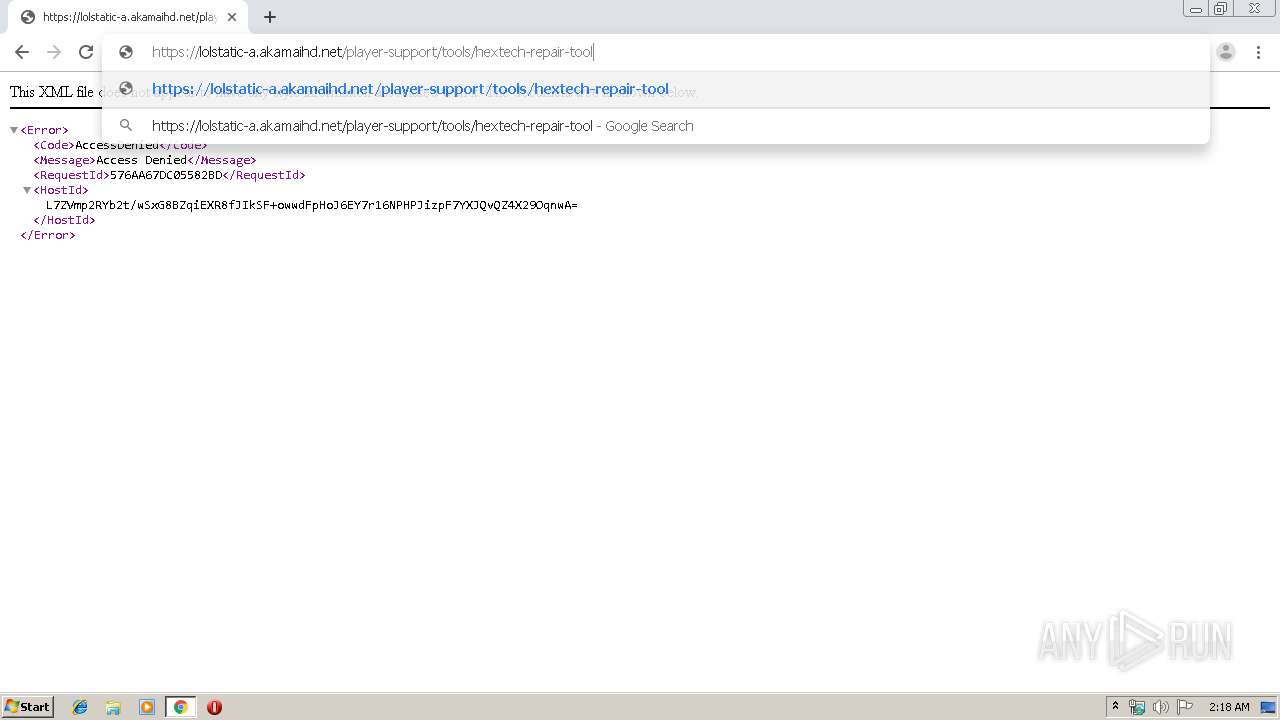Show hidden system tray icons
Viewport: 1280px width, 720px height.
(x=1115, y=707)
